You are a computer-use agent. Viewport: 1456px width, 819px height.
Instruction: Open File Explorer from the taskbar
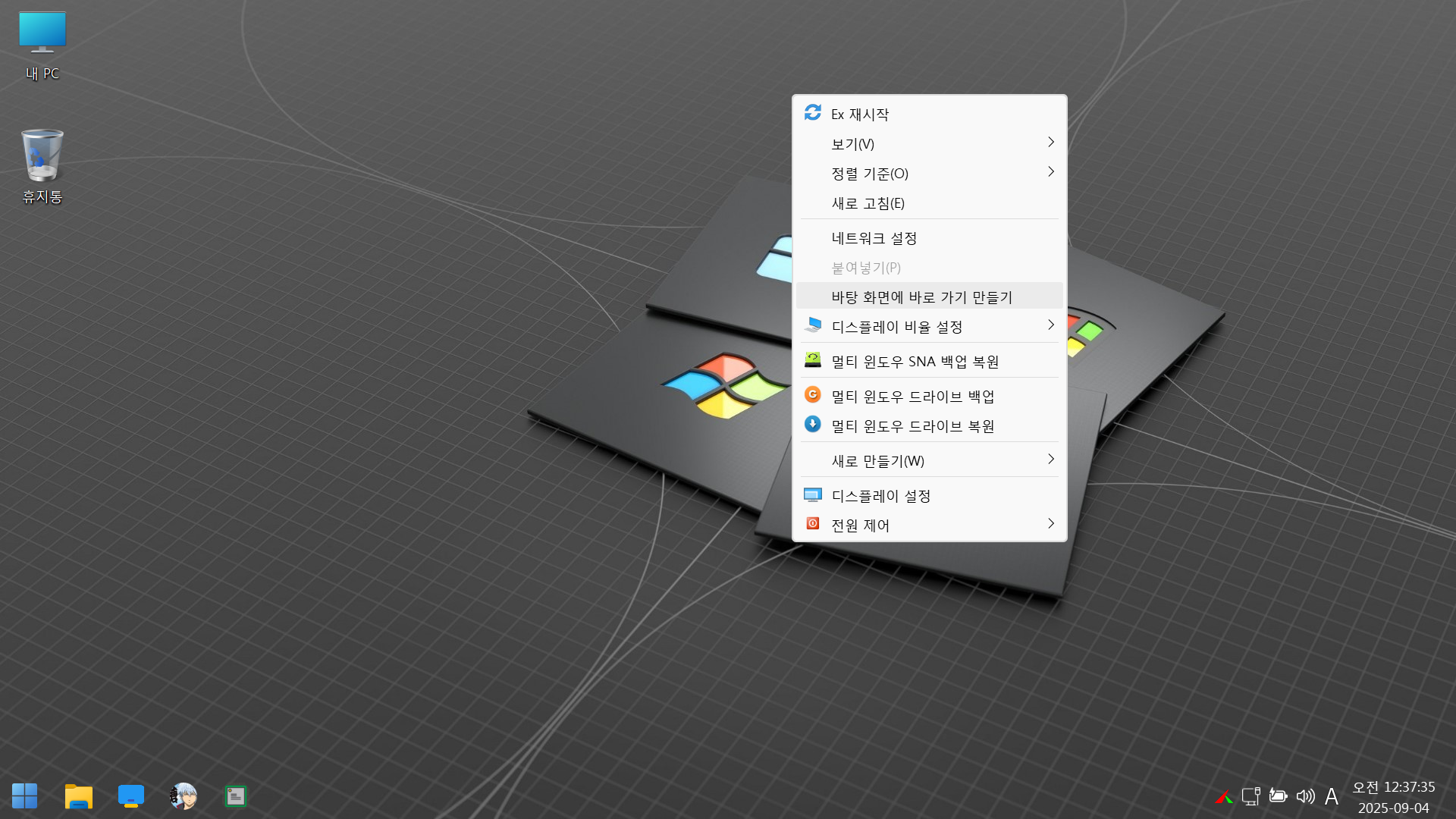tap(78, 796)
